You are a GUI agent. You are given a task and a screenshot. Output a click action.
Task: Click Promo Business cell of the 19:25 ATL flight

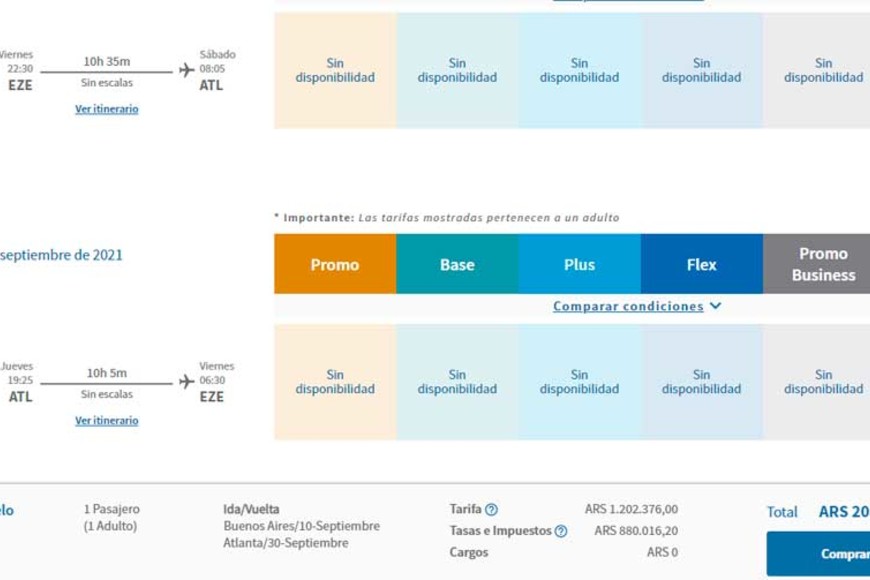click(x=822, y=382)
